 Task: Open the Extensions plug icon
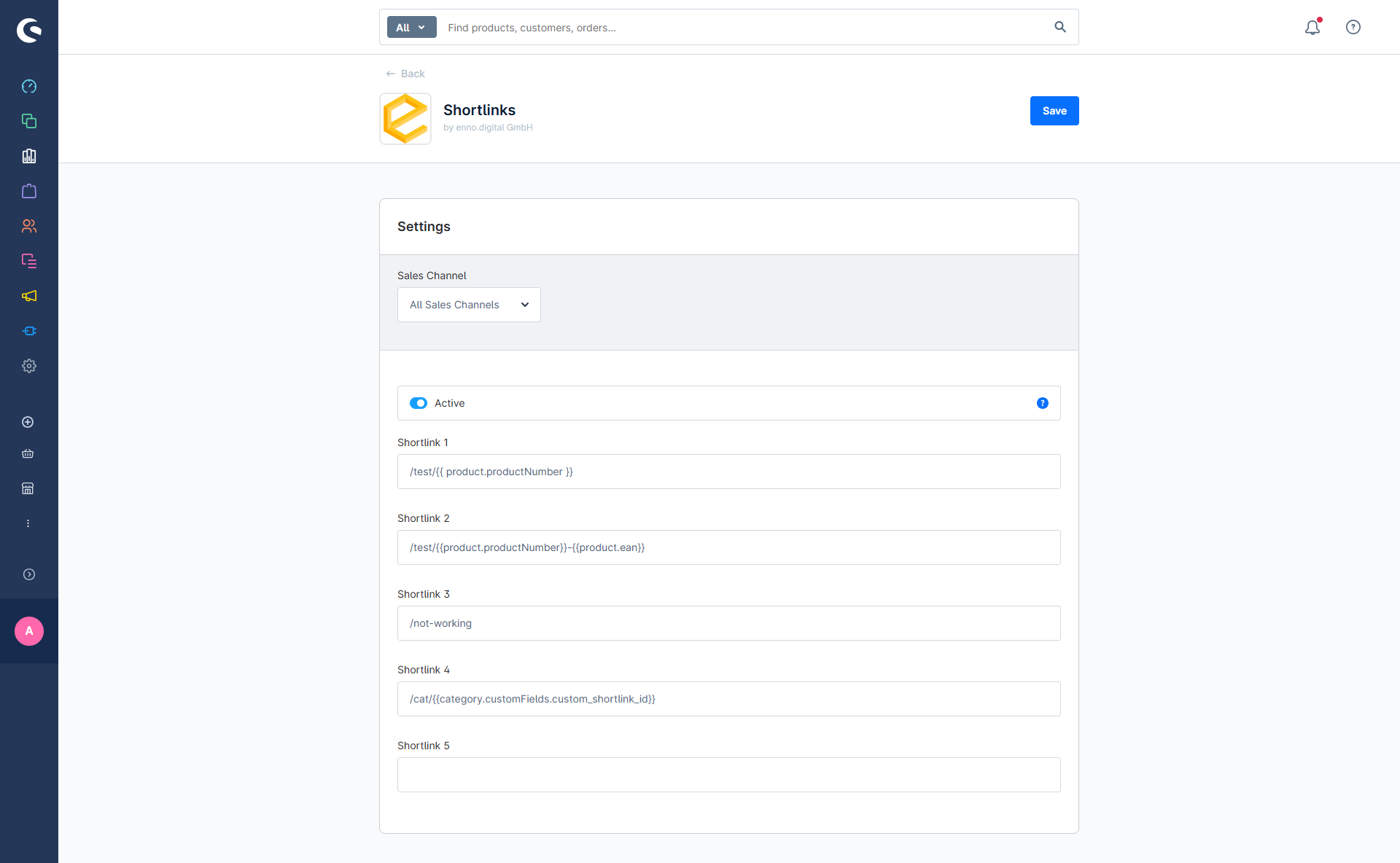pyautogui.click(x=29, y=331)
